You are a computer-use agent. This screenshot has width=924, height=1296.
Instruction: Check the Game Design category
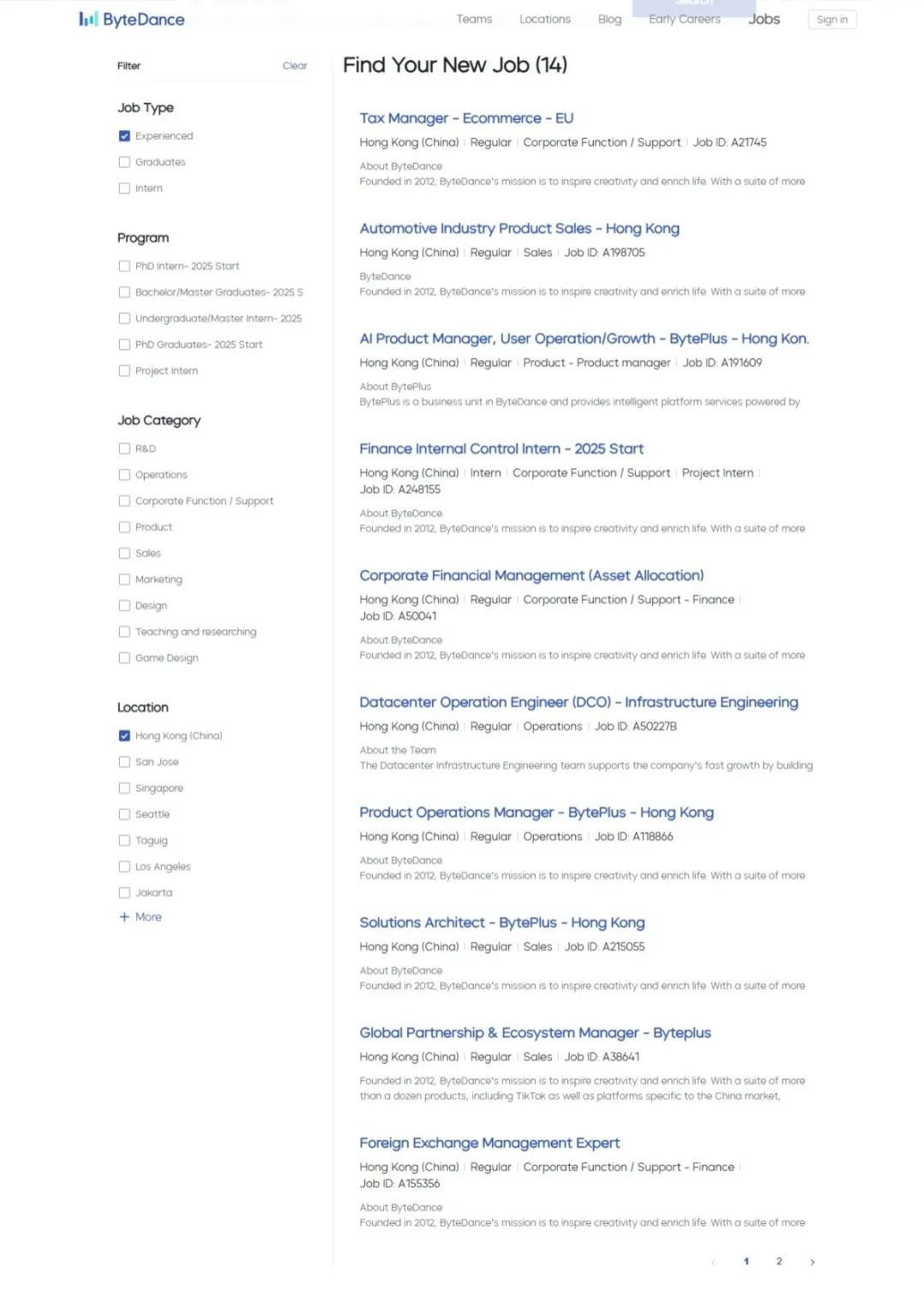(x=124, y=657)
